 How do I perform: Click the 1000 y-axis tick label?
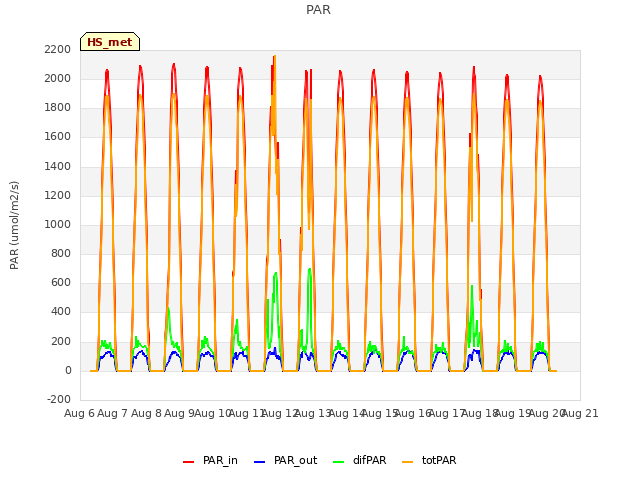tap(58, 224)
